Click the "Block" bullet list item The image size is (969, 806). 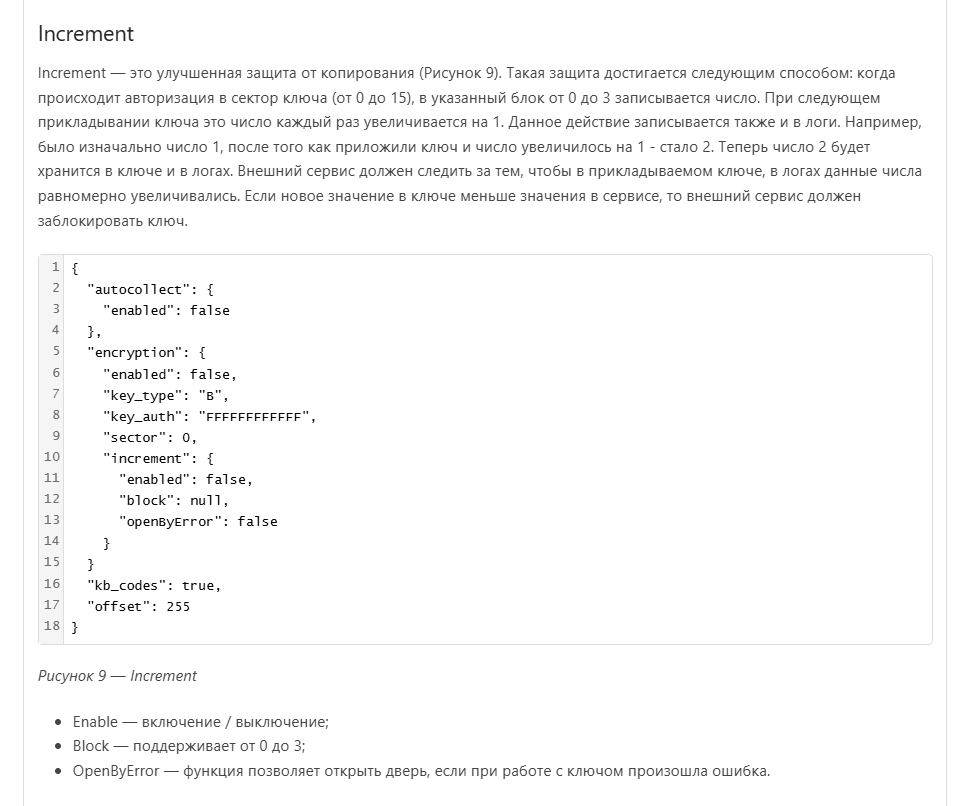click(x=188, y=746)
